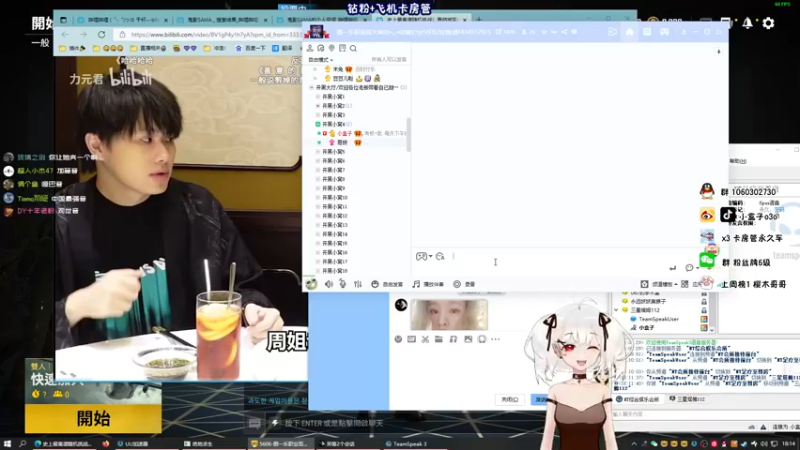Open game settings gear icon
This screenshot has height=450, width=800.
click(768, 23)
